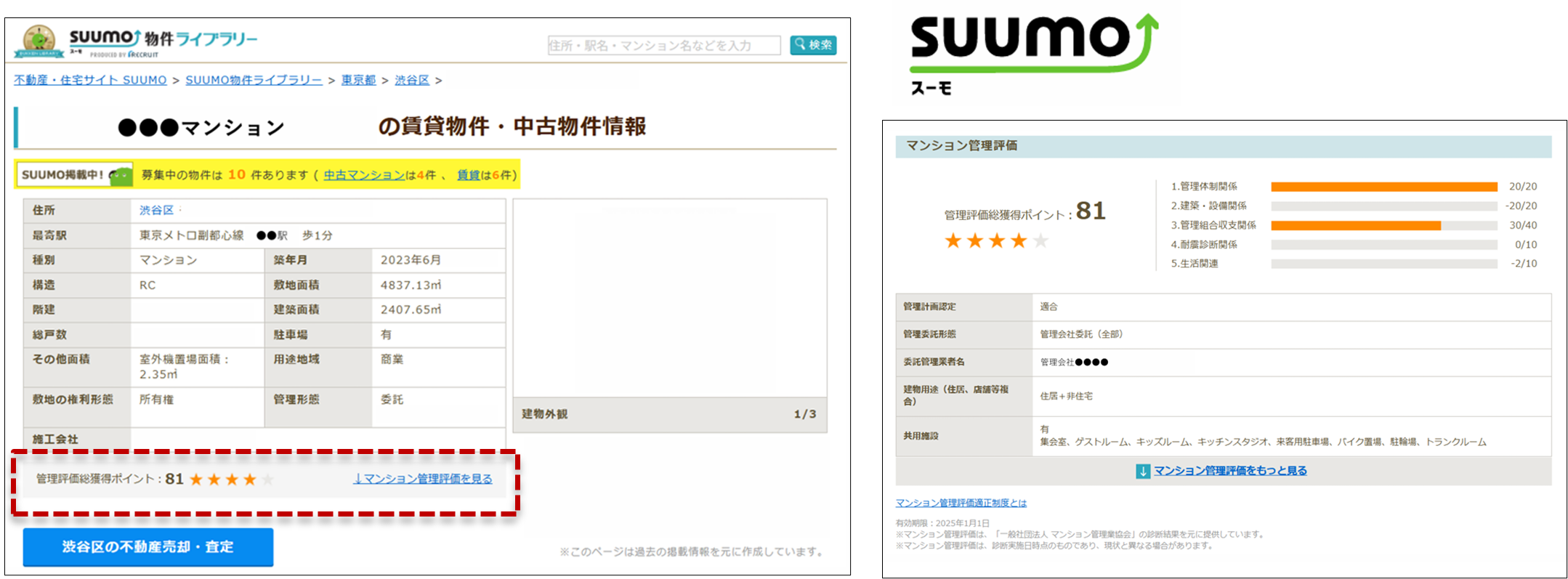Click the blue down-arrow icon beside もっと見る
1568x579 pixels.
[x=1143, y=471]
